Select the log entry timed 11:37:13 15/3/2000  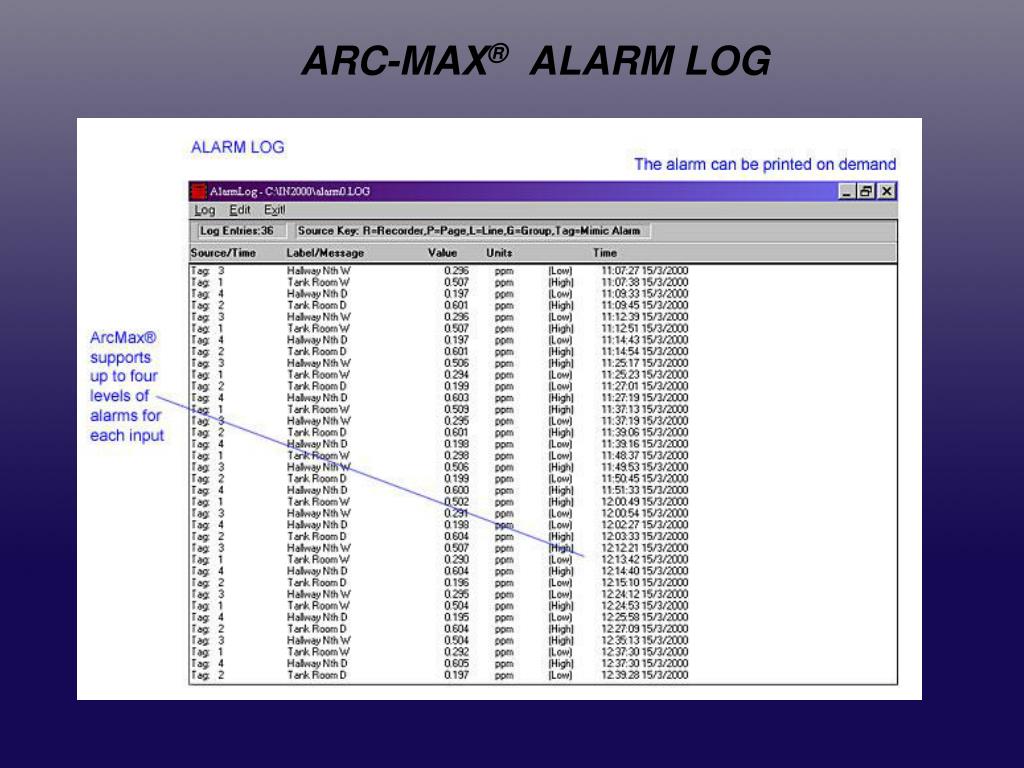point(439,409)
